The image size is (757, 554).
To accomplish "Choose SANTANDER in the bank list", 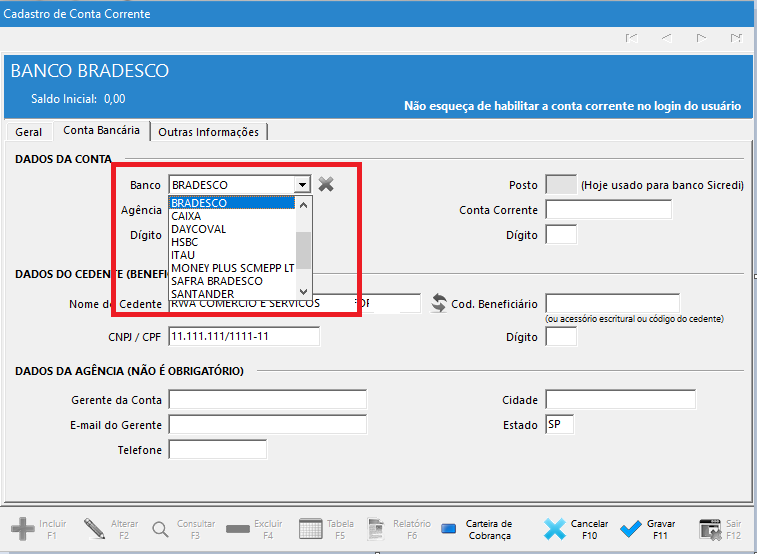I will click(232, 294).
